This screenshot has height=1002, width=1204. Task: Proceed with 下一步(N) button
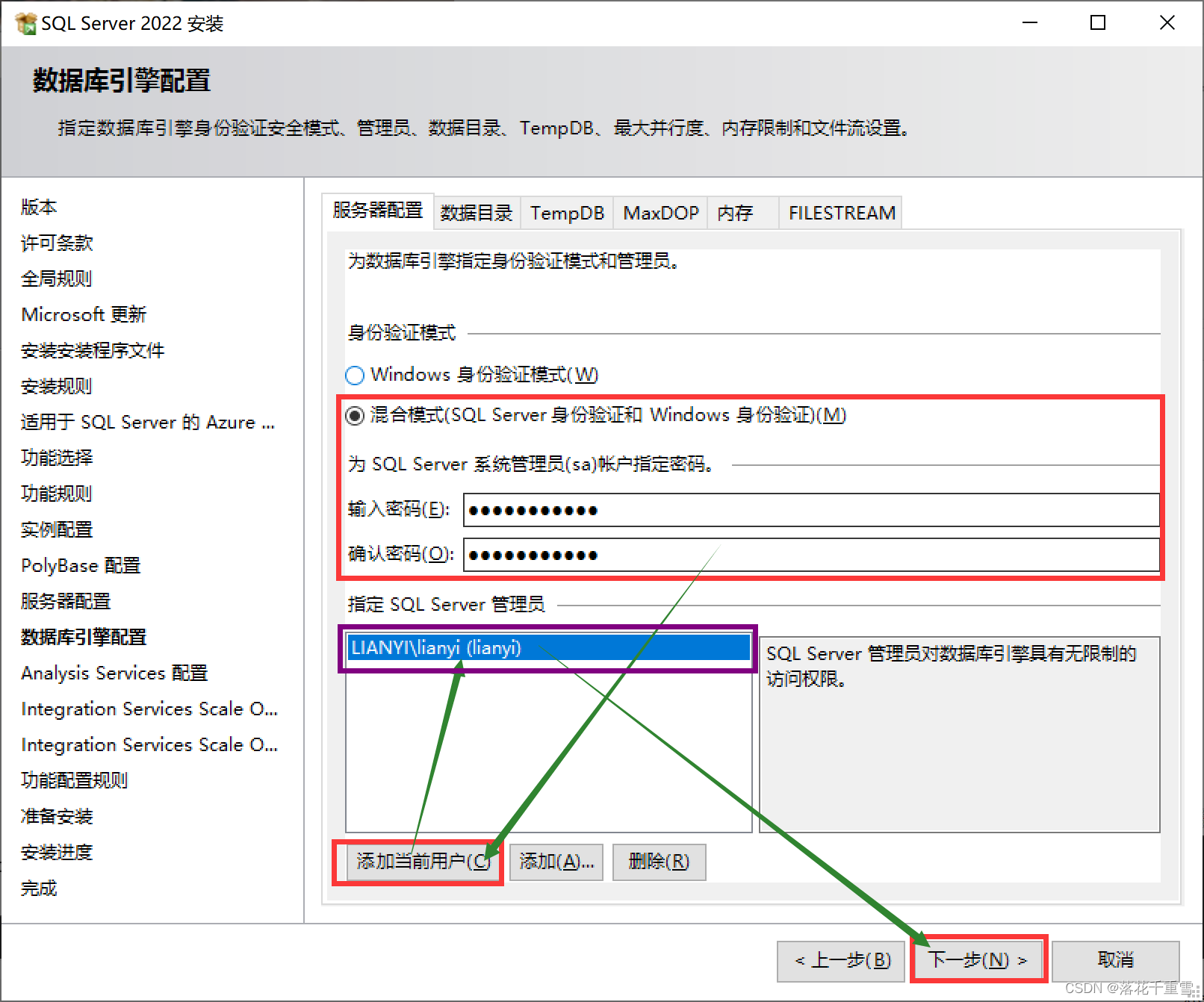click(x=978, y=961)
